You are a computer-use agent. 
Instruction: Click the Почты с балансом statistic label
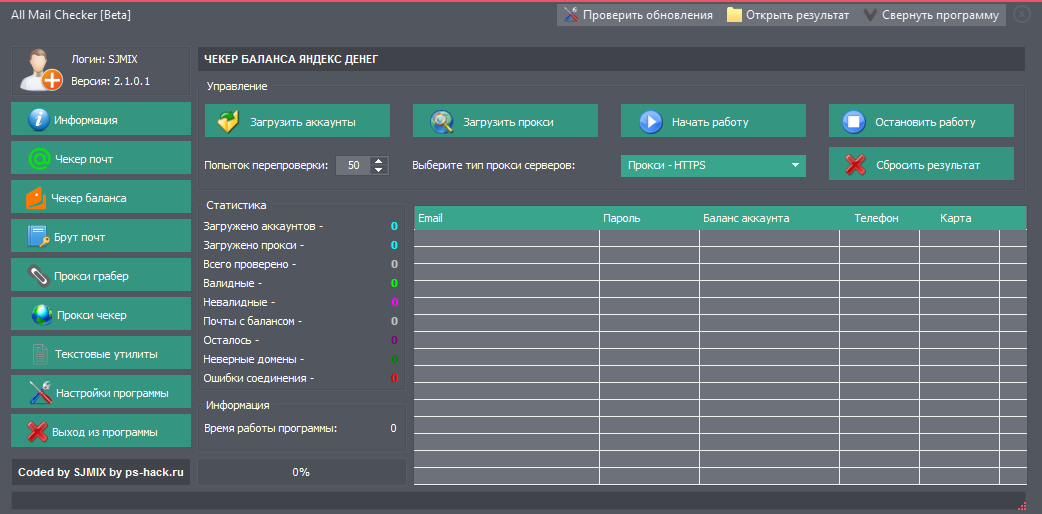(253, 321)
